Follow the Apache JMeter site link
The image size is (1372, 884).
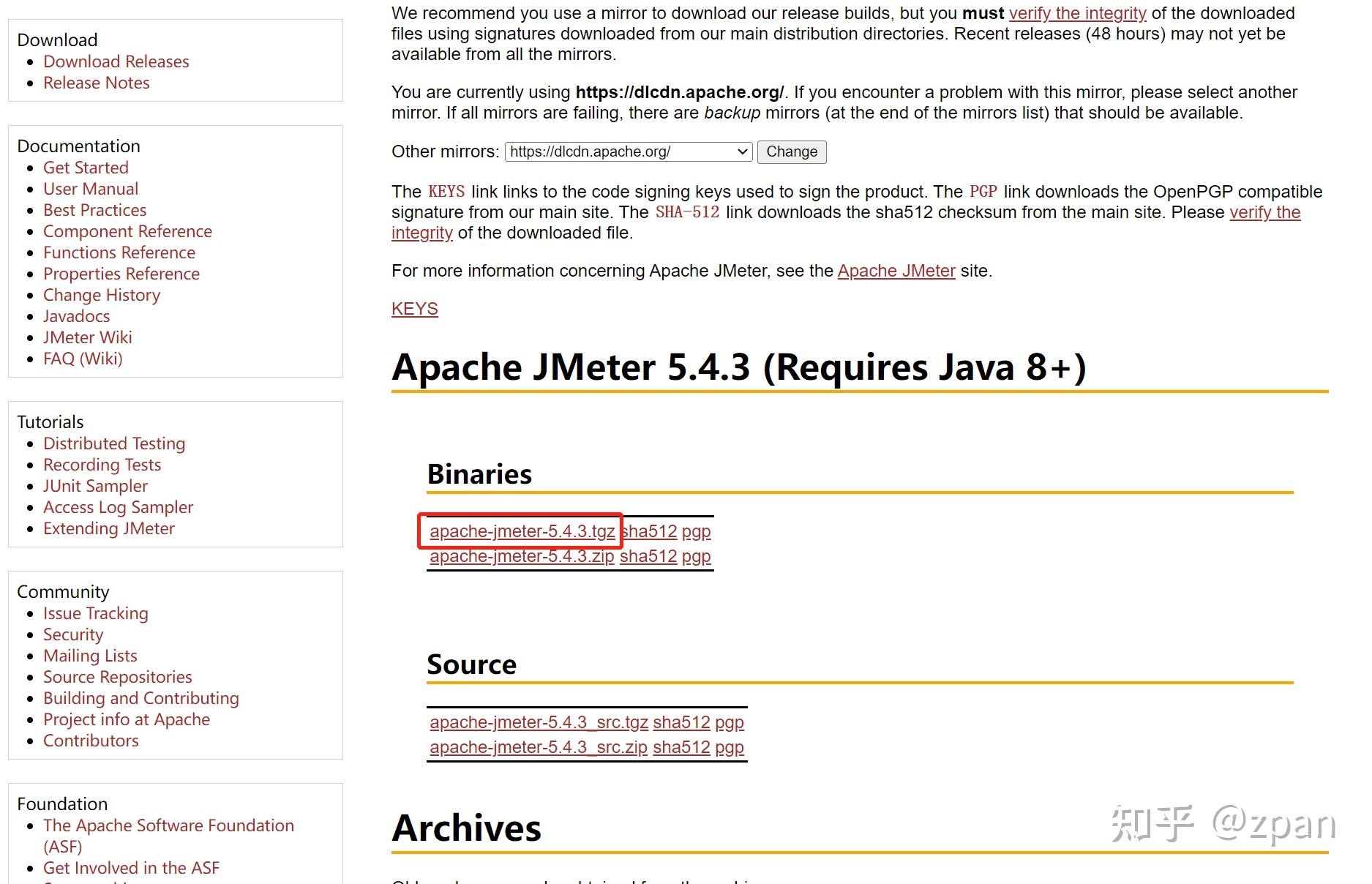coord(896,271)
